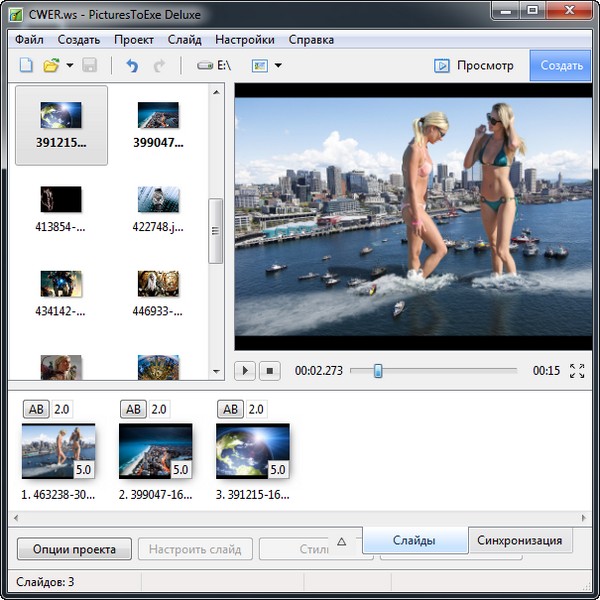Click the Undo arrow icon
Viewport: 600px width, 600px height.
(132, 66)
